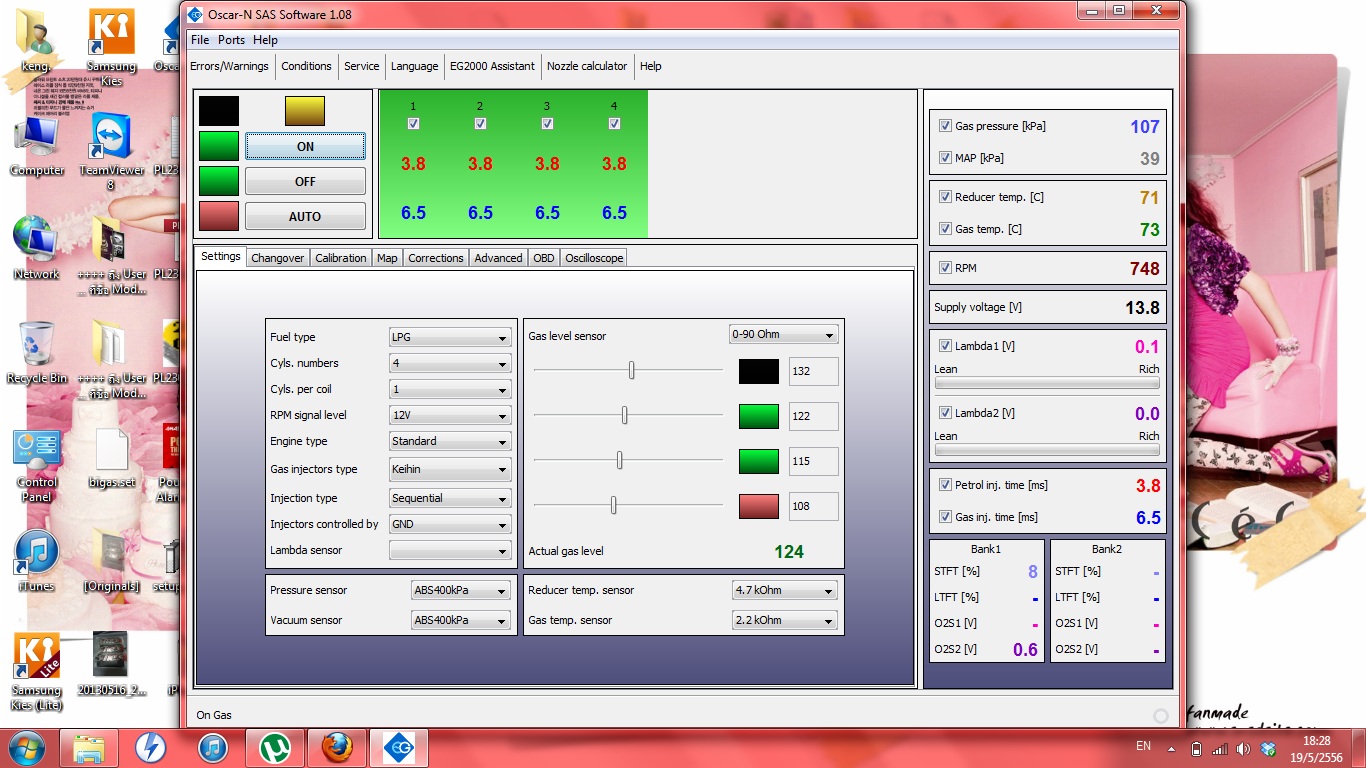This screenshot has width=1366, height=768.
Task: Open RPM signal level dropdown
Action: coord(450,416)
